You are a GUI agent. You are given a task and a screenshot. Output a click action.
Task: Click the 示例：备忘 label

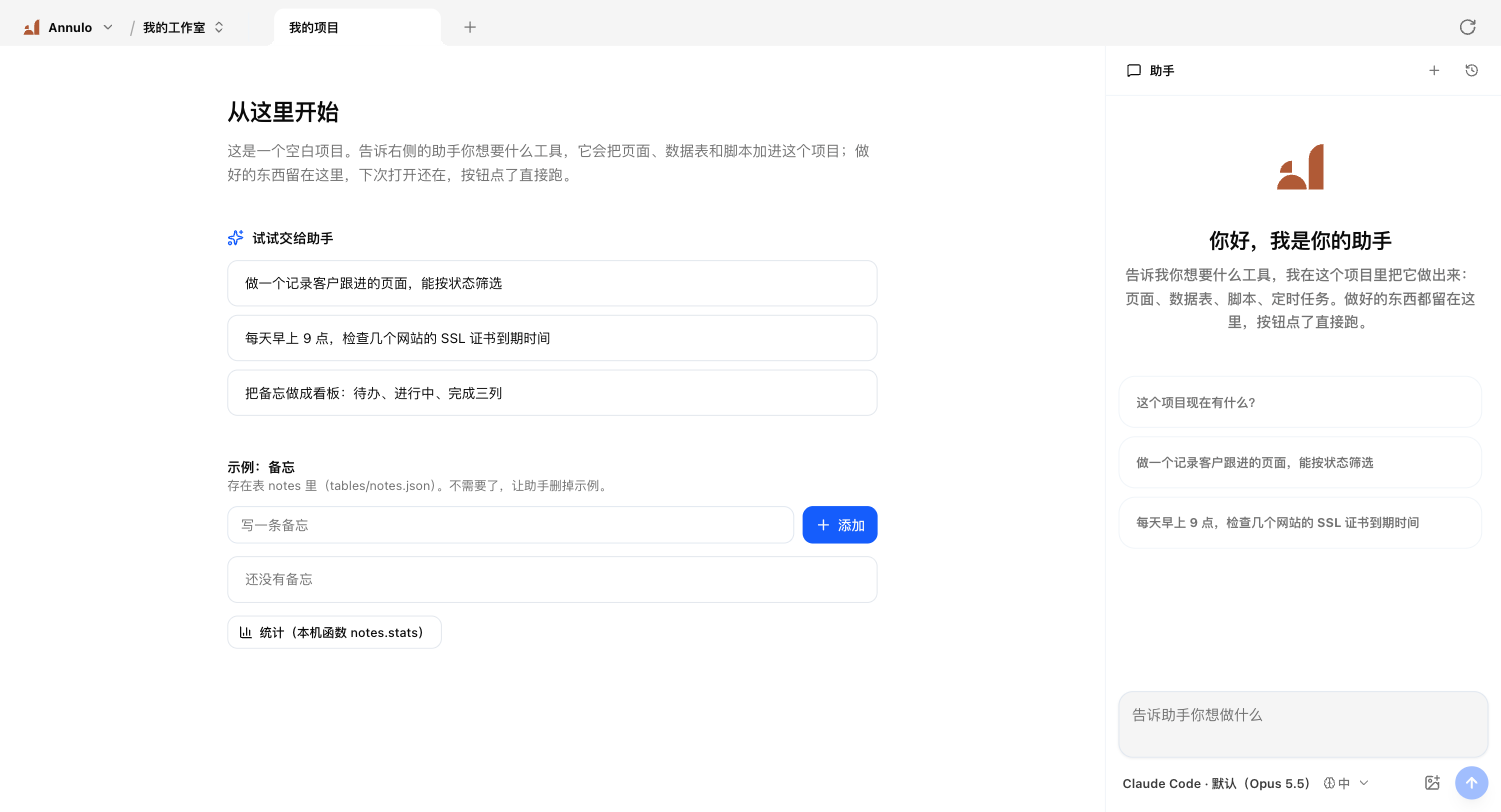(261, 467)
